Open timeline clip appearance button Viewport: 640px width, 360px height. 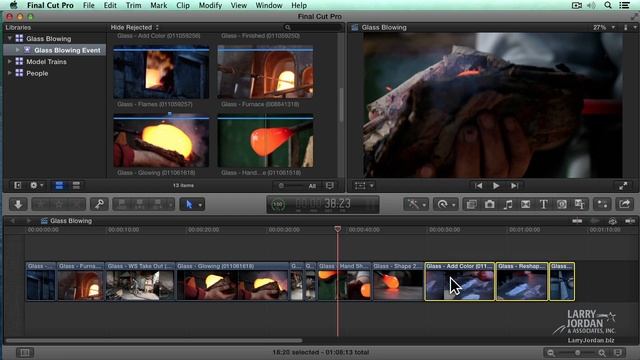coord(618,353)
